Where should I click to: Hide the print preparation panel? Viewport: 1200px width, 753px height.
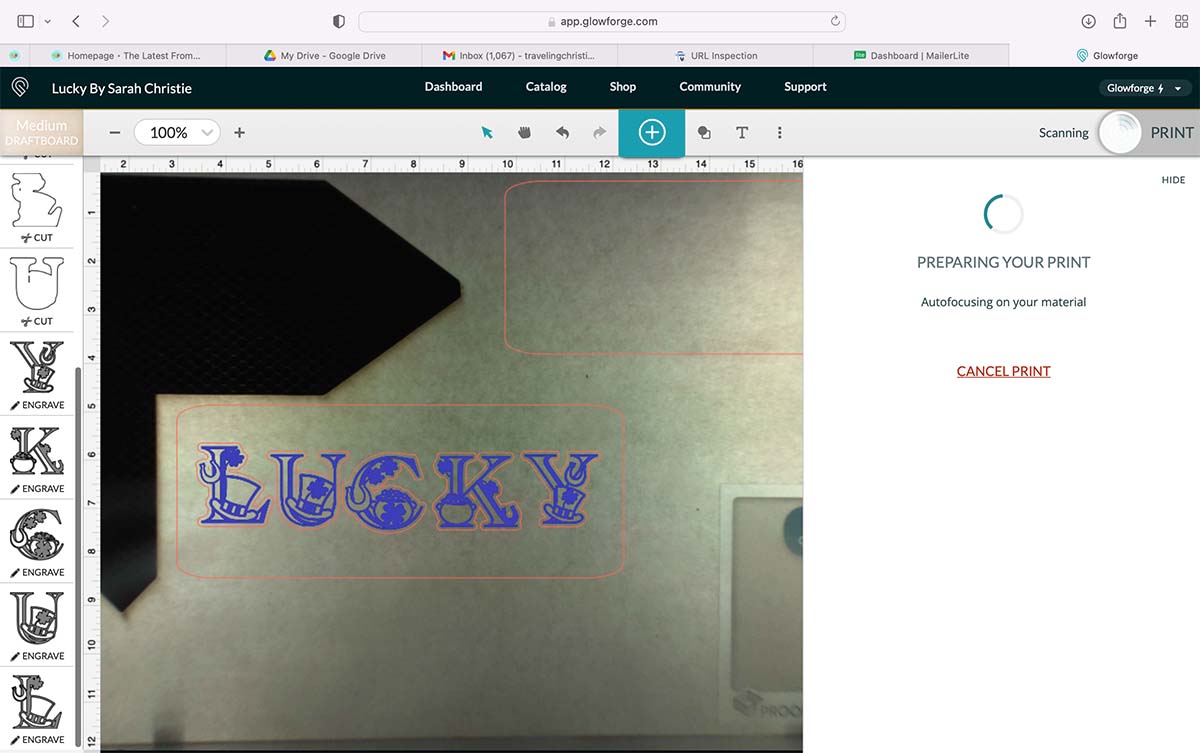[1173, 180]
